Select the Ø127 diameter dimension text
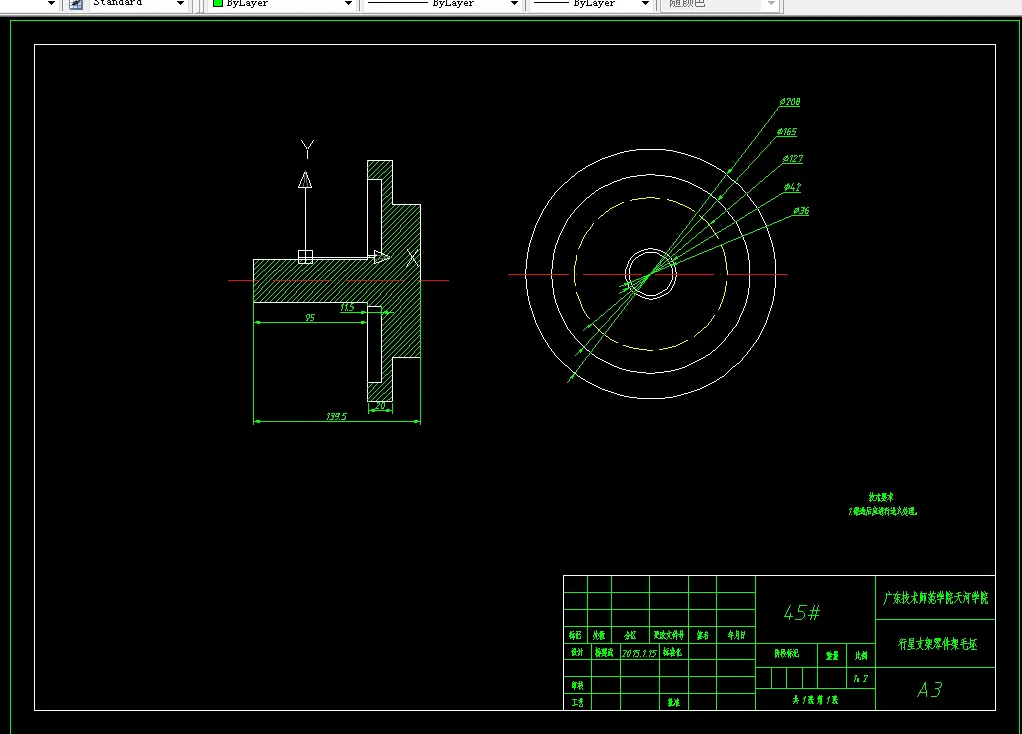Image resolution: width=1022 pixels, height=734 pixels. 793,159
